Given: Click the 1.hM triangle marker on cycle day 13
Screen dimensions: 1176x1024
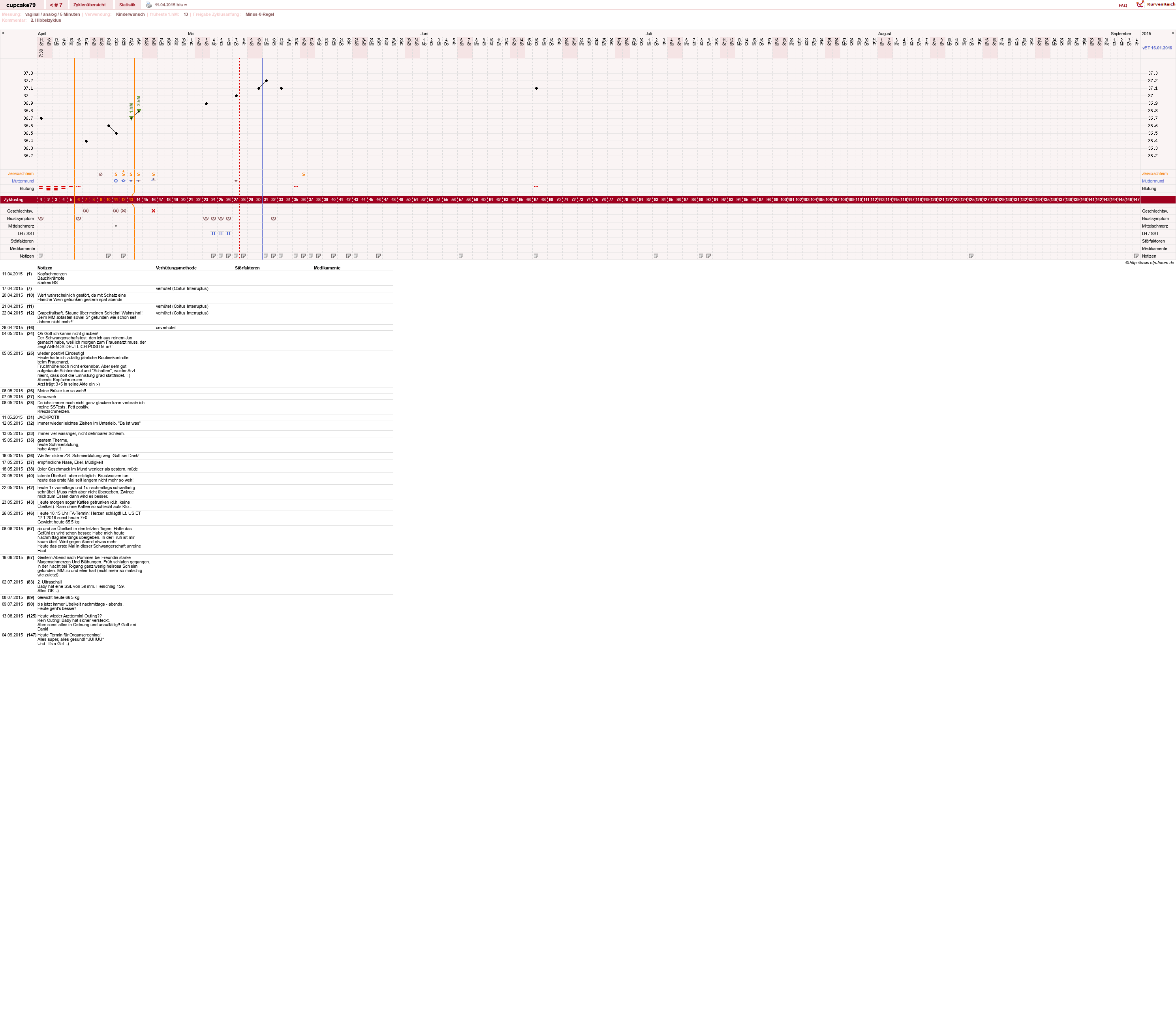Looking at the screenshot, I should [132, 118].
